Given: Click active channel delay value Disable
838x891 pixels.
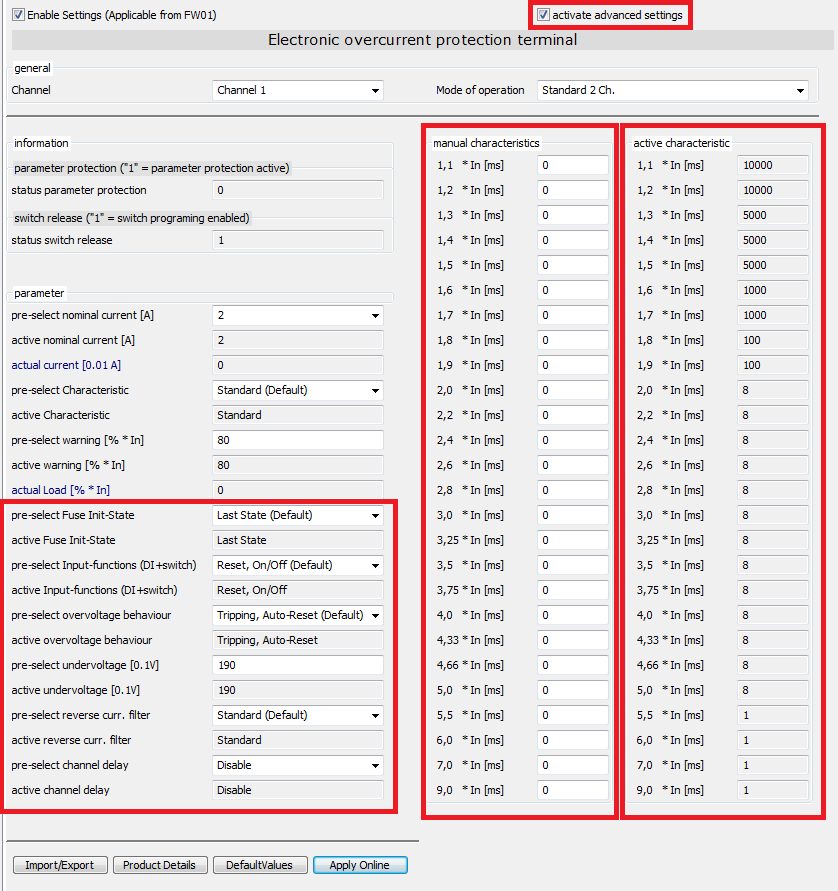Looking at the screenshot, I should pos(298,790).
